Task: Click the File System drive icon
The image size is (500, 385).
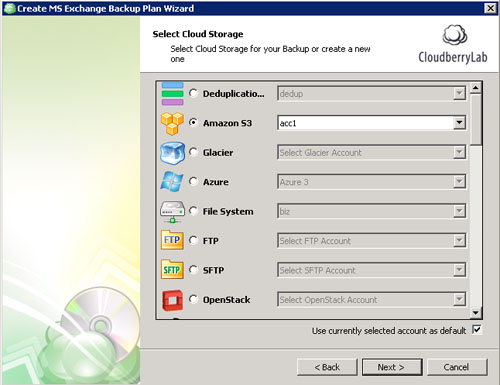Action: click(x=172, y=211)
